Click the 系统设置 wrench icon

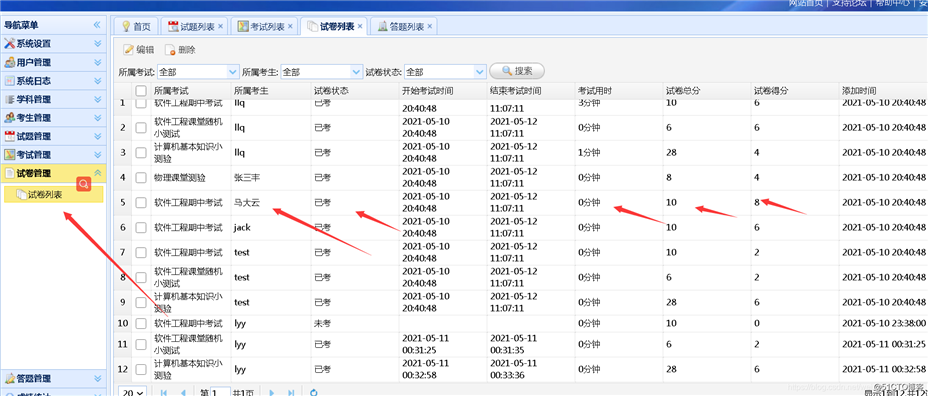(x=9, y=44)
